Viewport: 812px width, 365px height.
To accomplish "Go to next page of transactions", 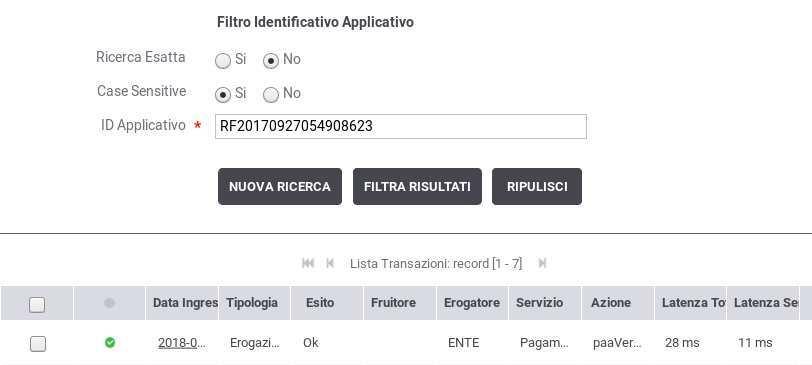I will pos(542,264).
